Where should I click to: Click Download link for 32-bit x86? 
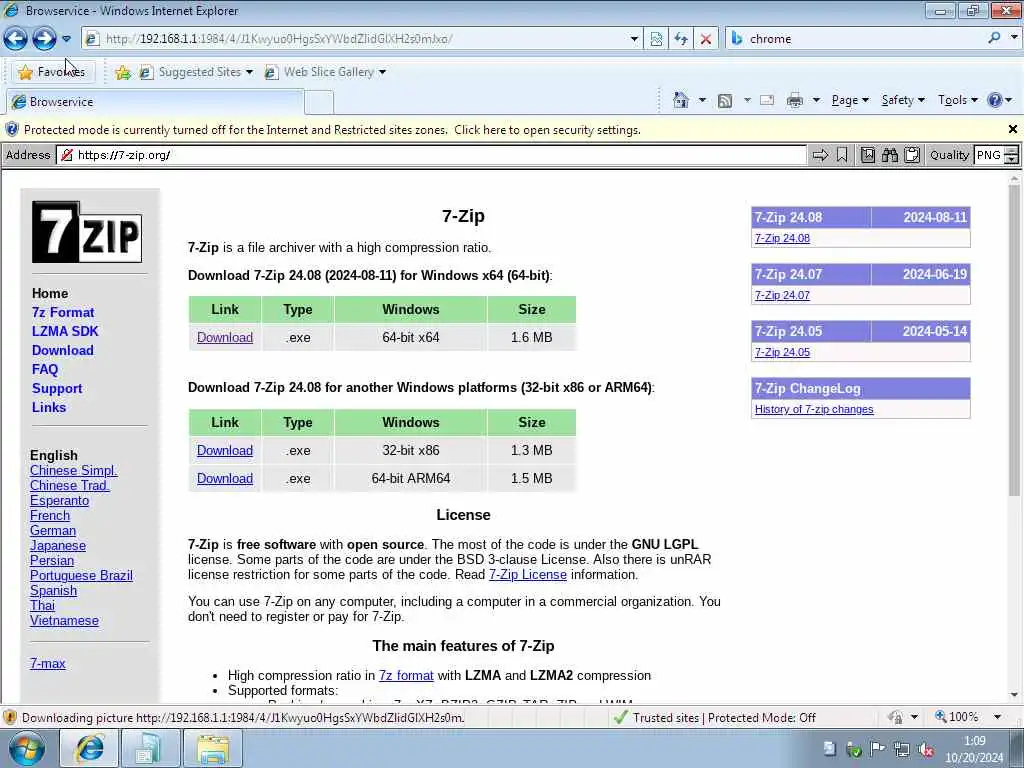pos(225,451)
